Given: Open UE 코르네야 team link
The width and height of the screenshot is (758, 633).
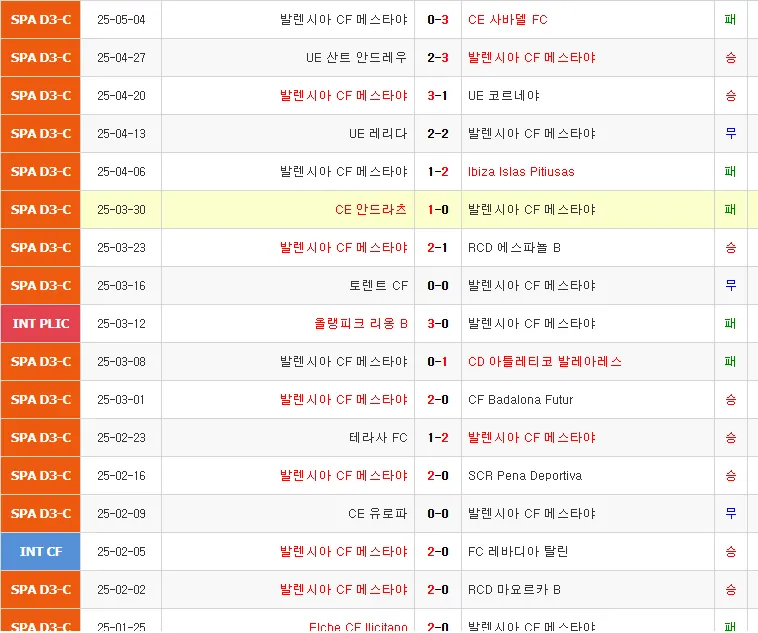Looking at the screenshot, I should pyautogui.click(x=503, y=96).
